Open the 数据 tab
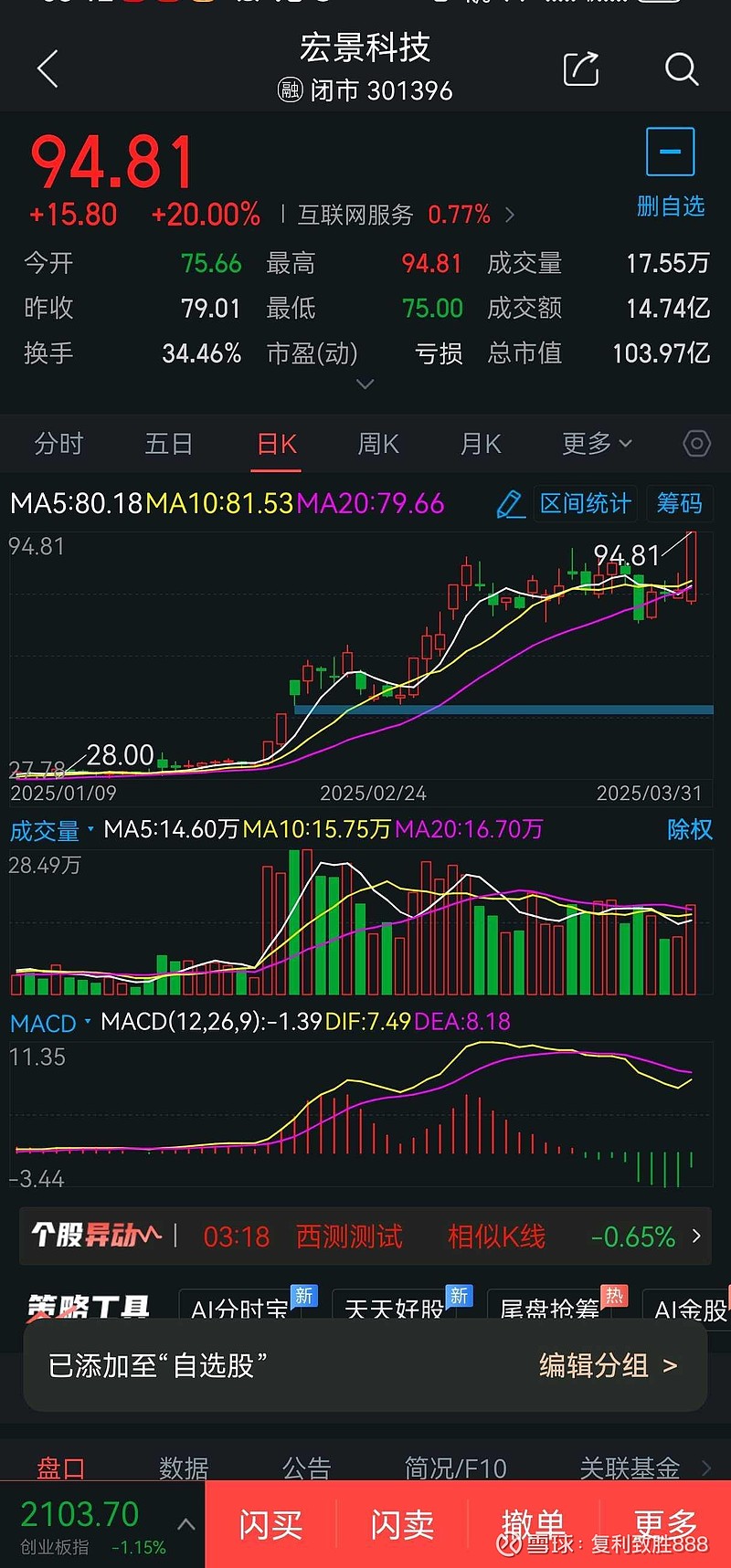Screen dimensions: 731x1568 pos(184,1468)
